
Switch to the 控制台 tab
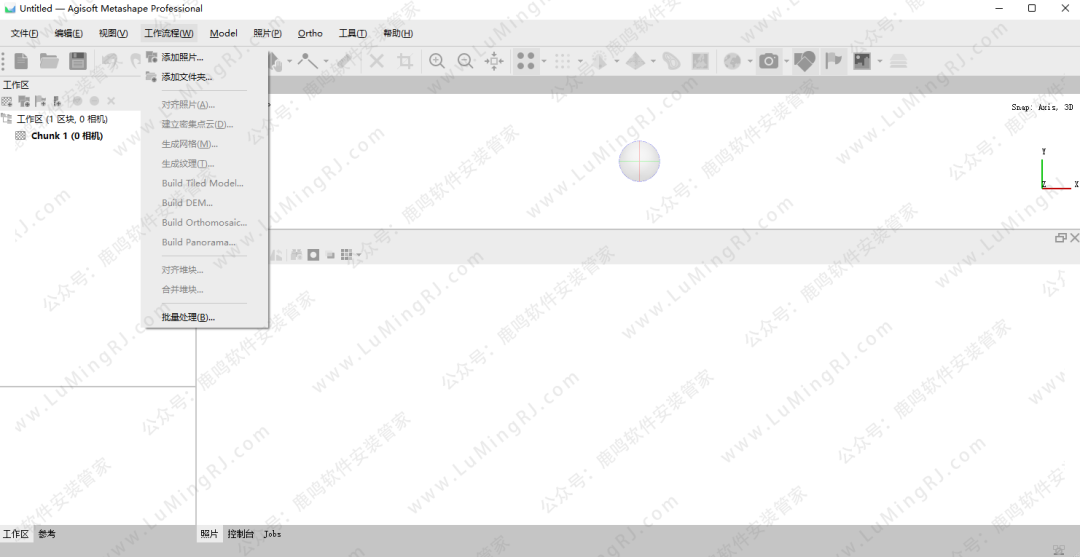(241, 534)
